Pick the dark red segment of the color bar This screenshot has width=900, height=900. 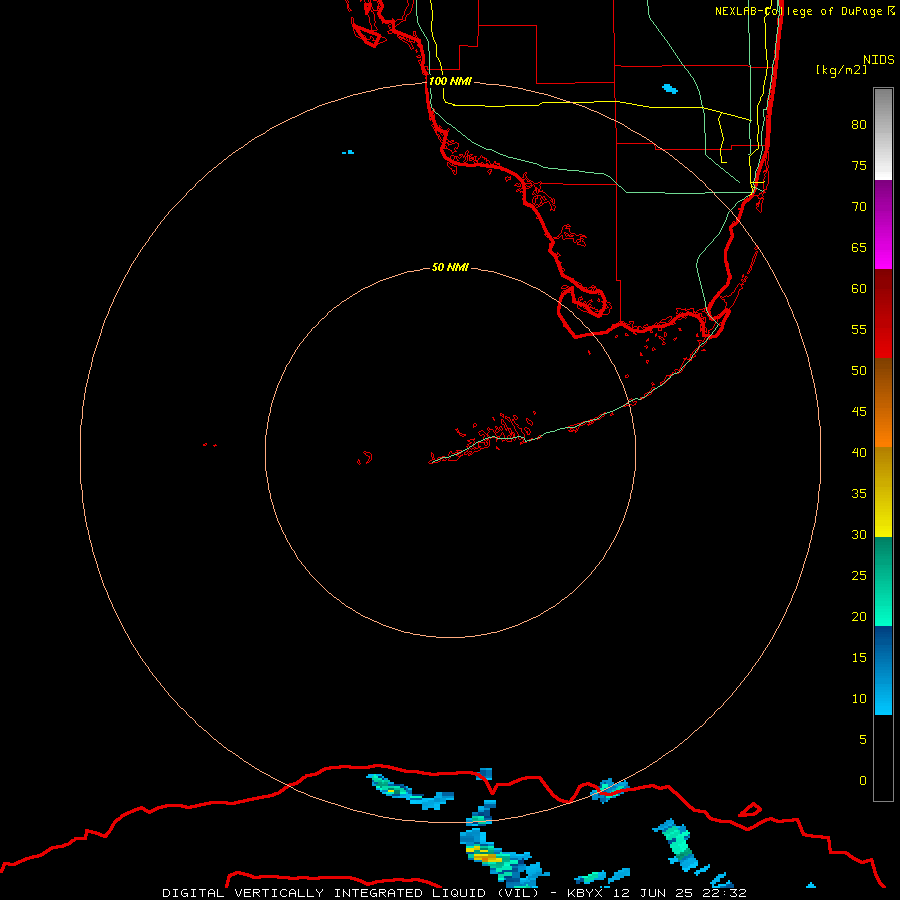point(883,313)
